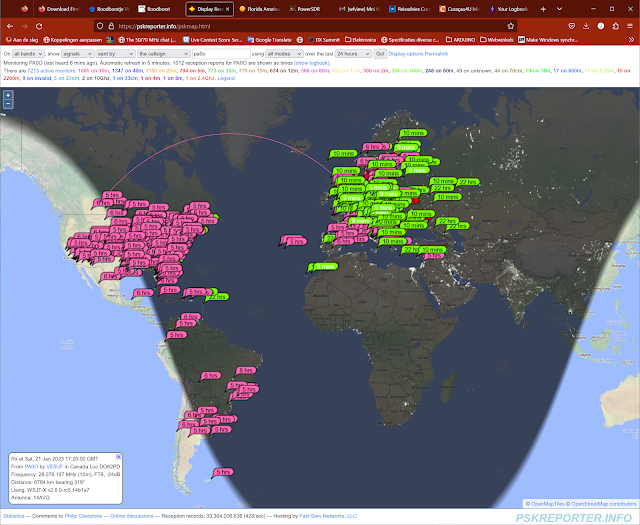The height and width of the screenshot is (525, 640).
Task: Open the OpenStreetMap contributors link
Action: 603,504
